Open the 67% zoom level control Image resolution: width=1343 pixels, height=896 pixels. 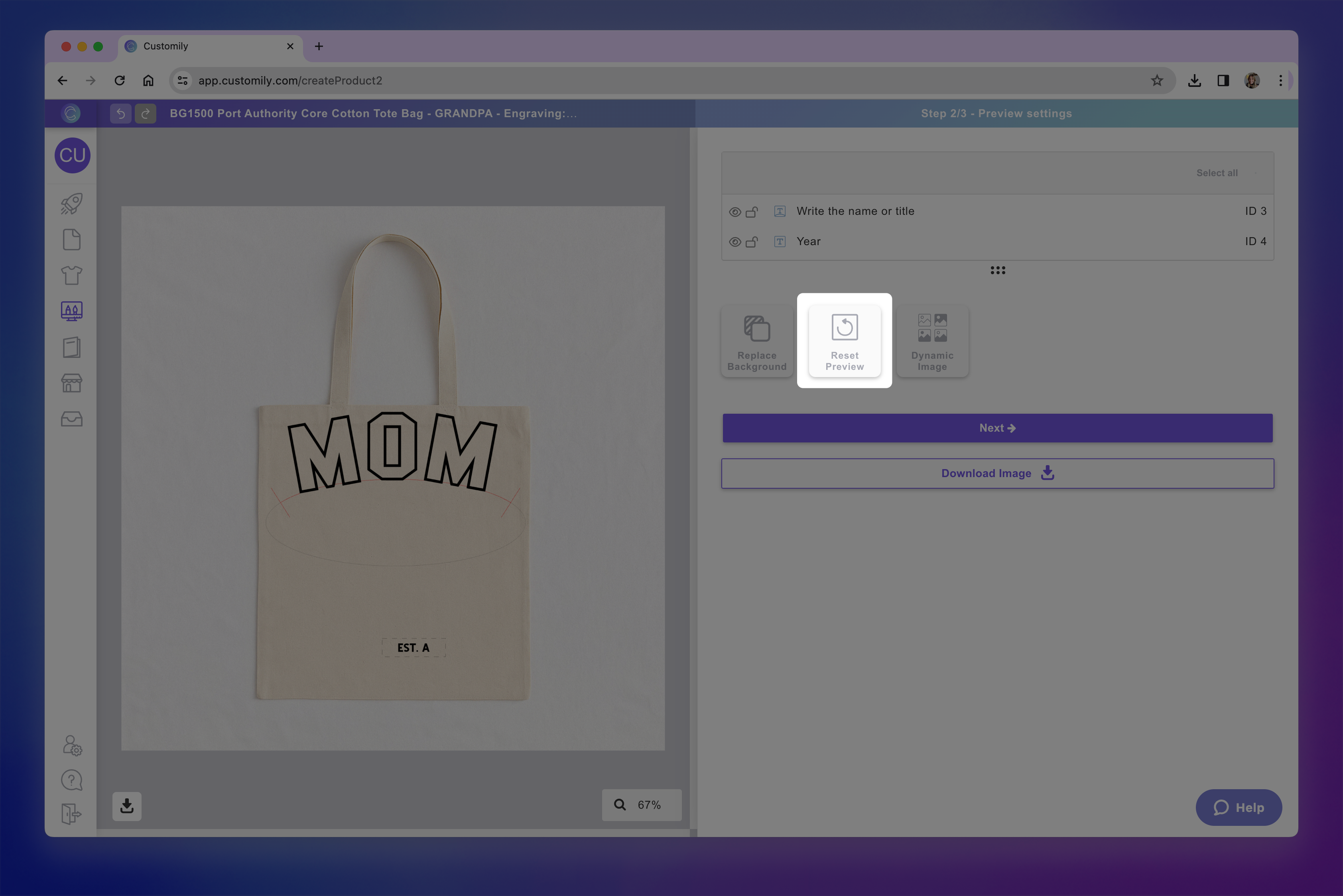642,805
